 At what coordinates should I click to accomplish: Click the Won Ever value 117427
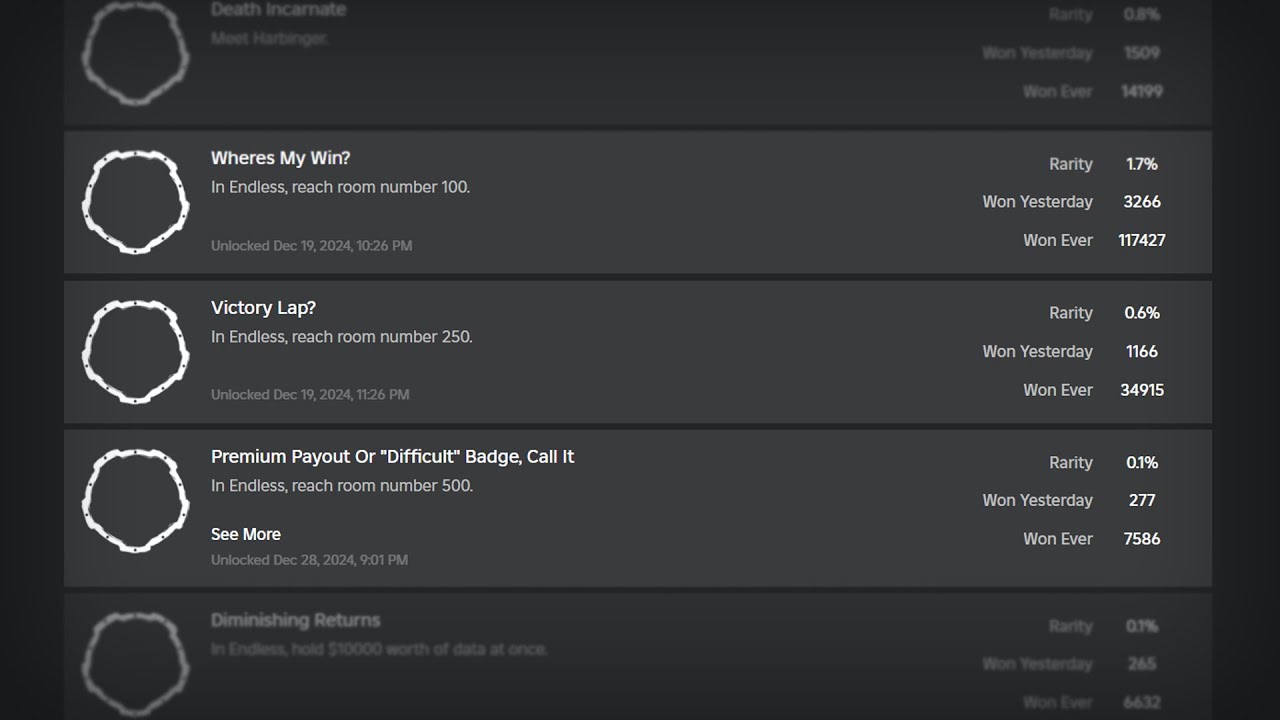1141,240
